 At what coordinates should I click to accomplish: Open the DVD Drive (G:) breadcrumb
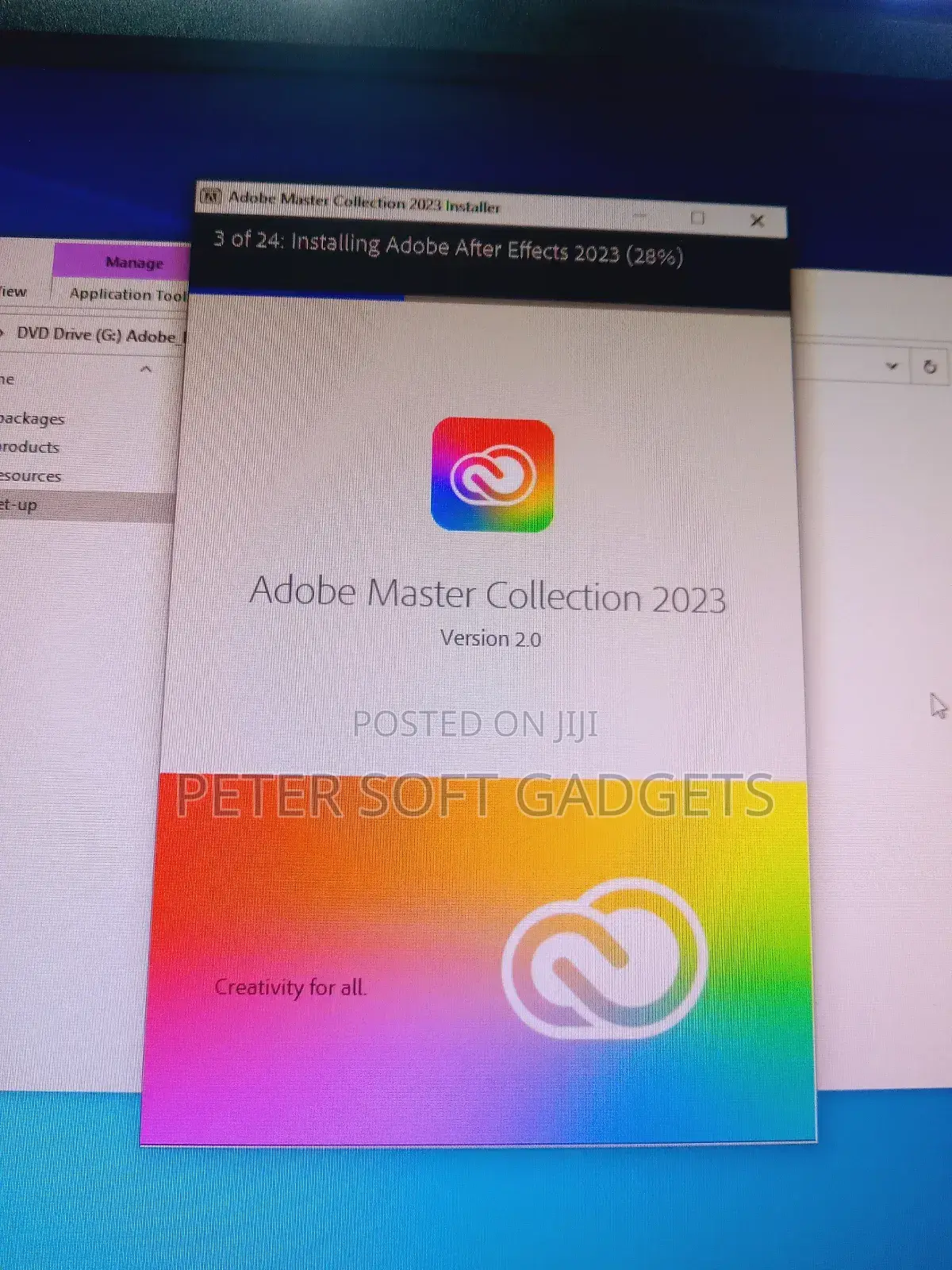click(x=69, y=333)
